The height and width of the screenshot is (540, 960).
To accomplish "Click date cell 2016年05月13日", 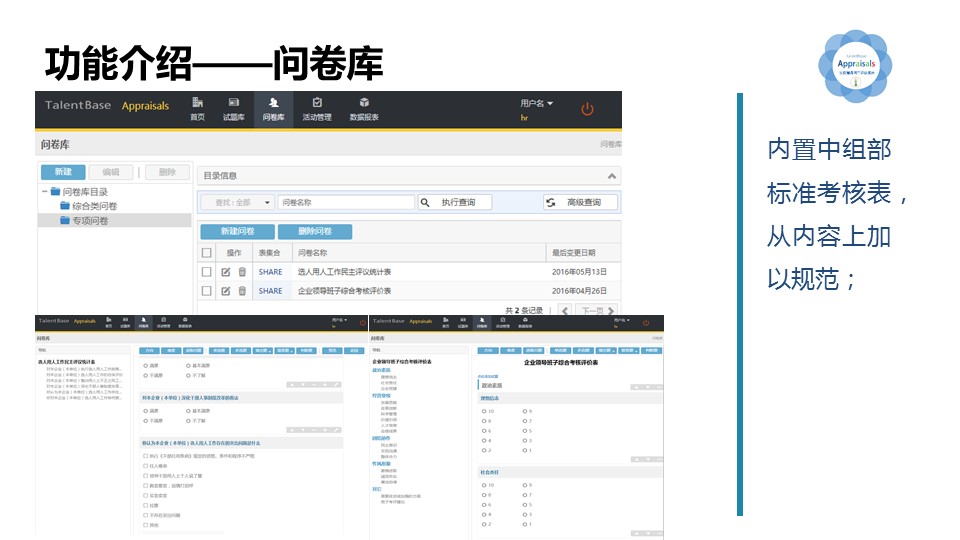I will [x=579, y=272].
